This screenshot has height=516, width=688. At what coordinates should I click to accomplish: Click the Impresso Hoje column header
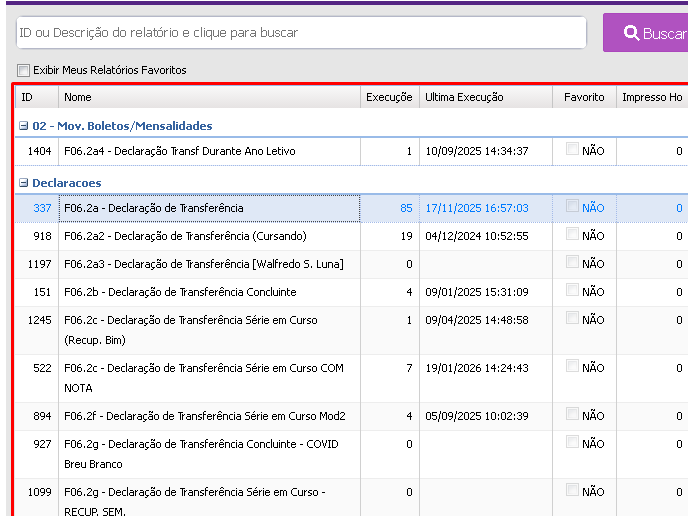pos(652,97)
